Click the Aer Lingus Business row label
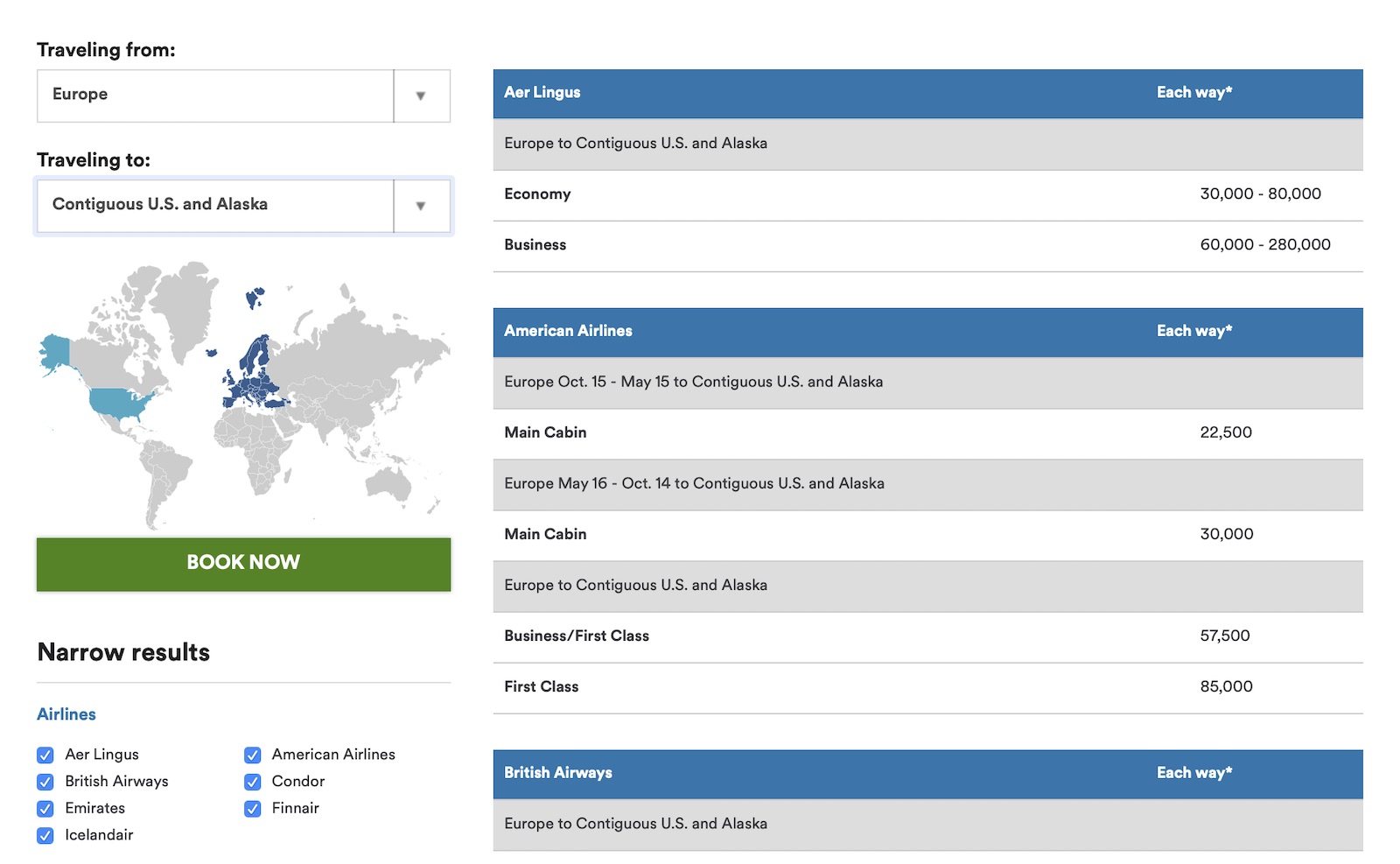This screenshot has height=864, width=1400. 535,245
